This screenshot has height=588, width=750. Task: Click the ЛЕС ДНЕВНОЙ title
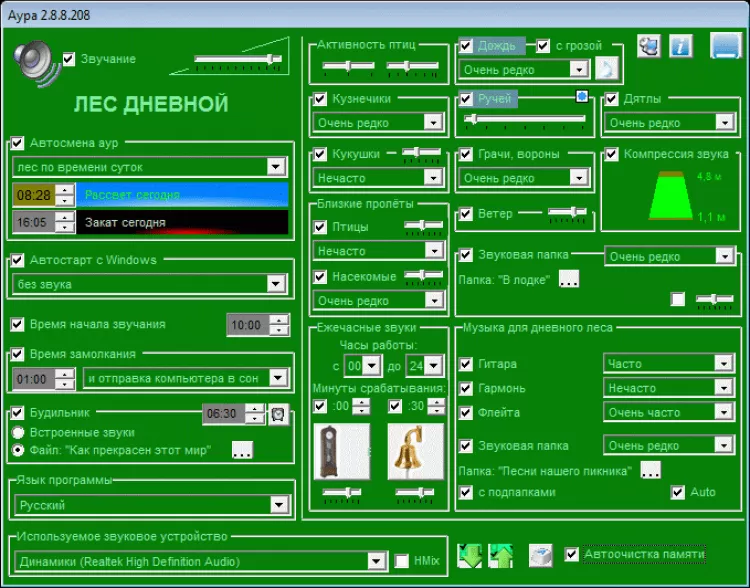pos(151,104)
